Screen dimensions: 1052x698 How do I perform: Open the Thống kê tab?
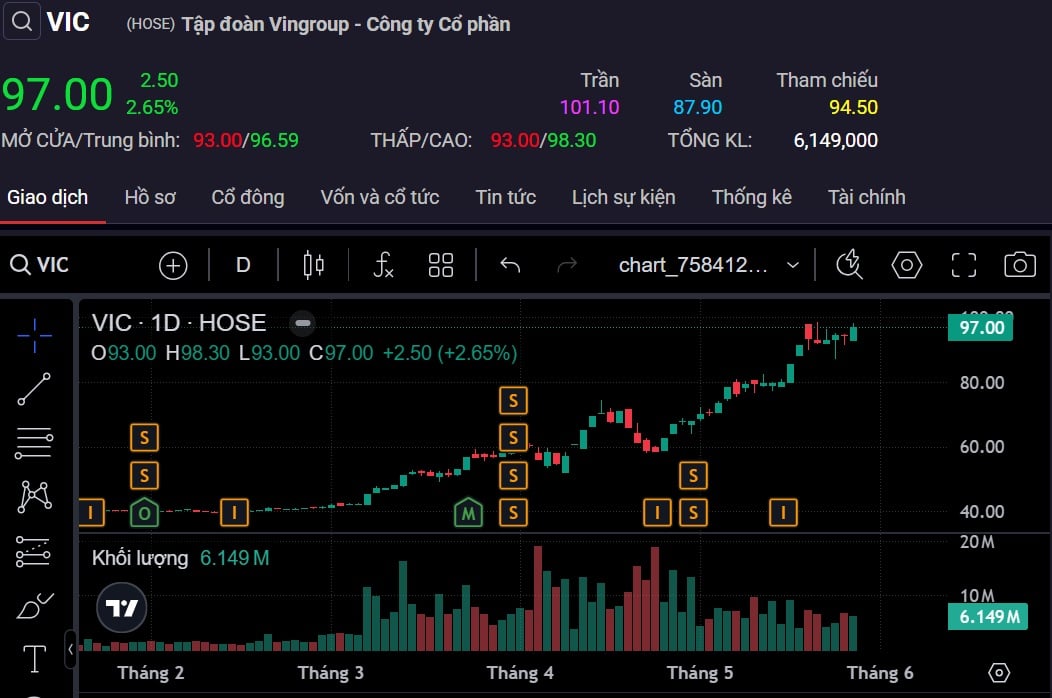point(752,197)
